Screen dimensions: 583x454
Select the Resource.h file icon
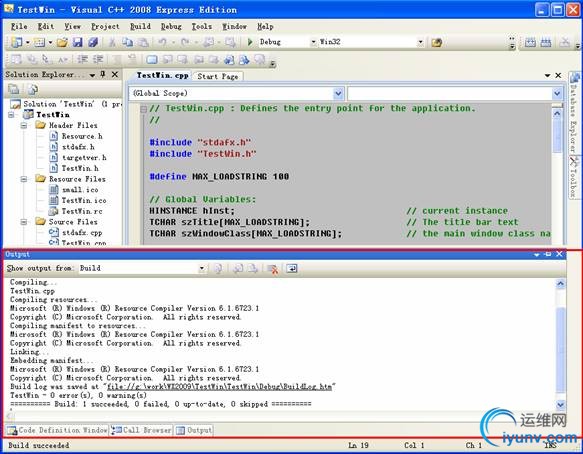(54, 136)
